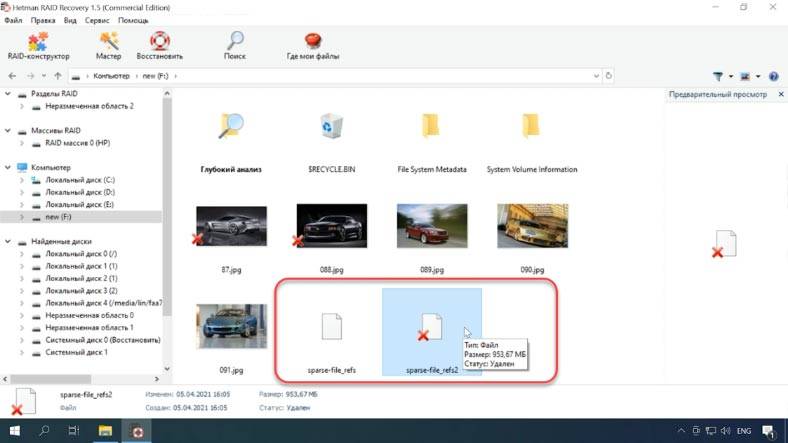Open the address bar history dropdown

click(x=596, y=76)
